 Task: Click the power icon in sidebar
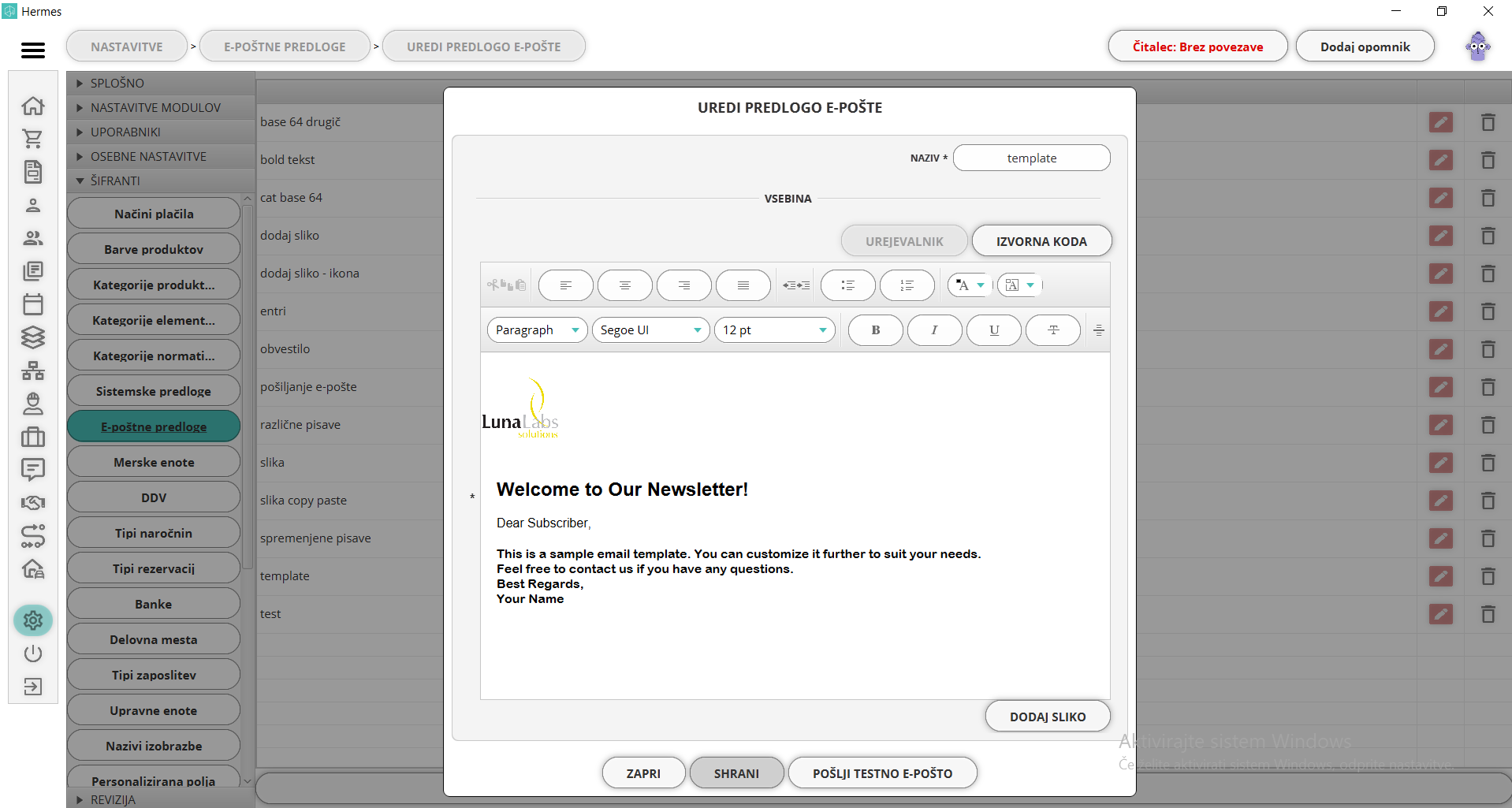33,653
